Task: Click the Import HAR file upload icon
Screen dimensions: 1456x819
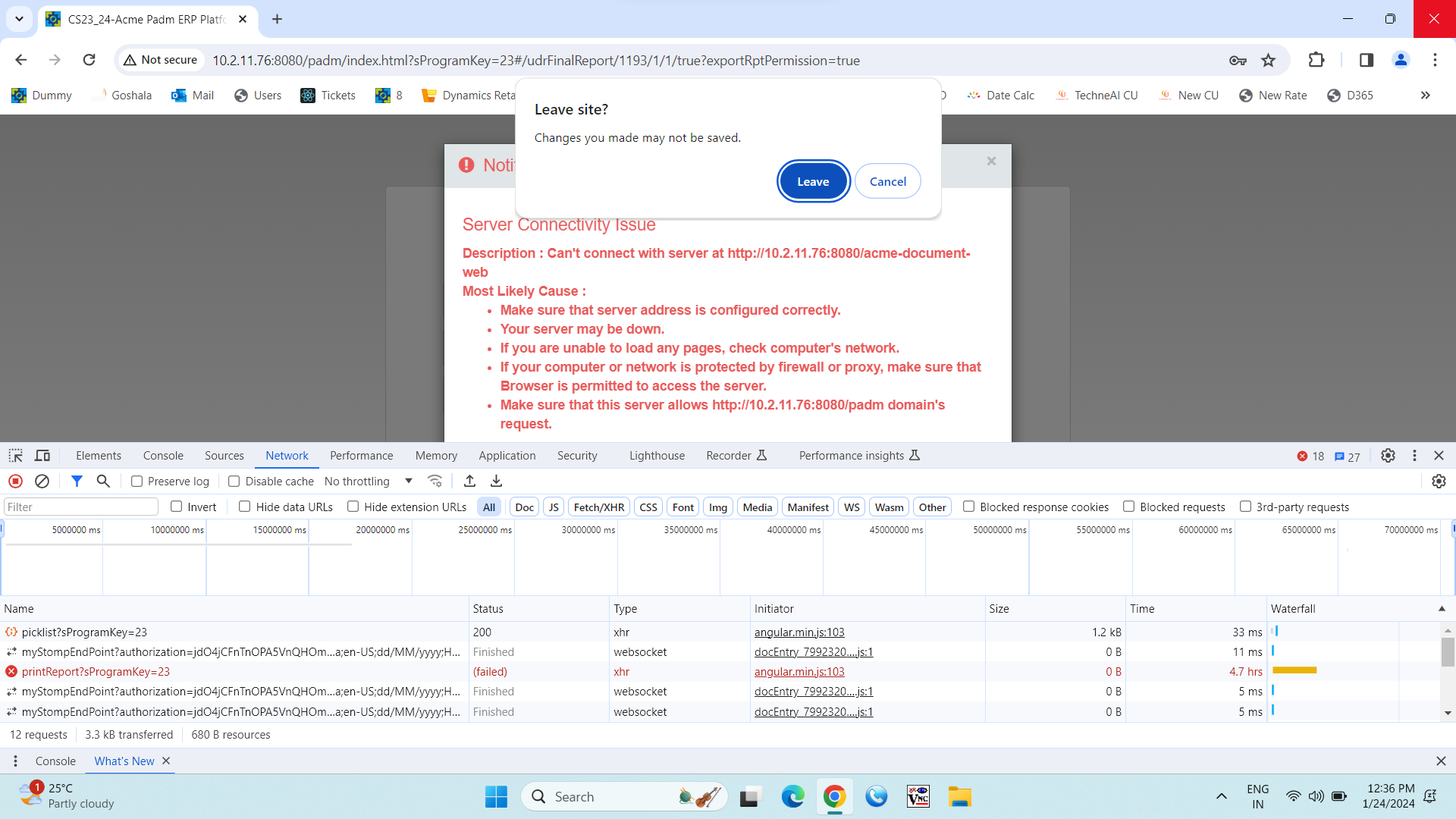Action: coord(469,482)
